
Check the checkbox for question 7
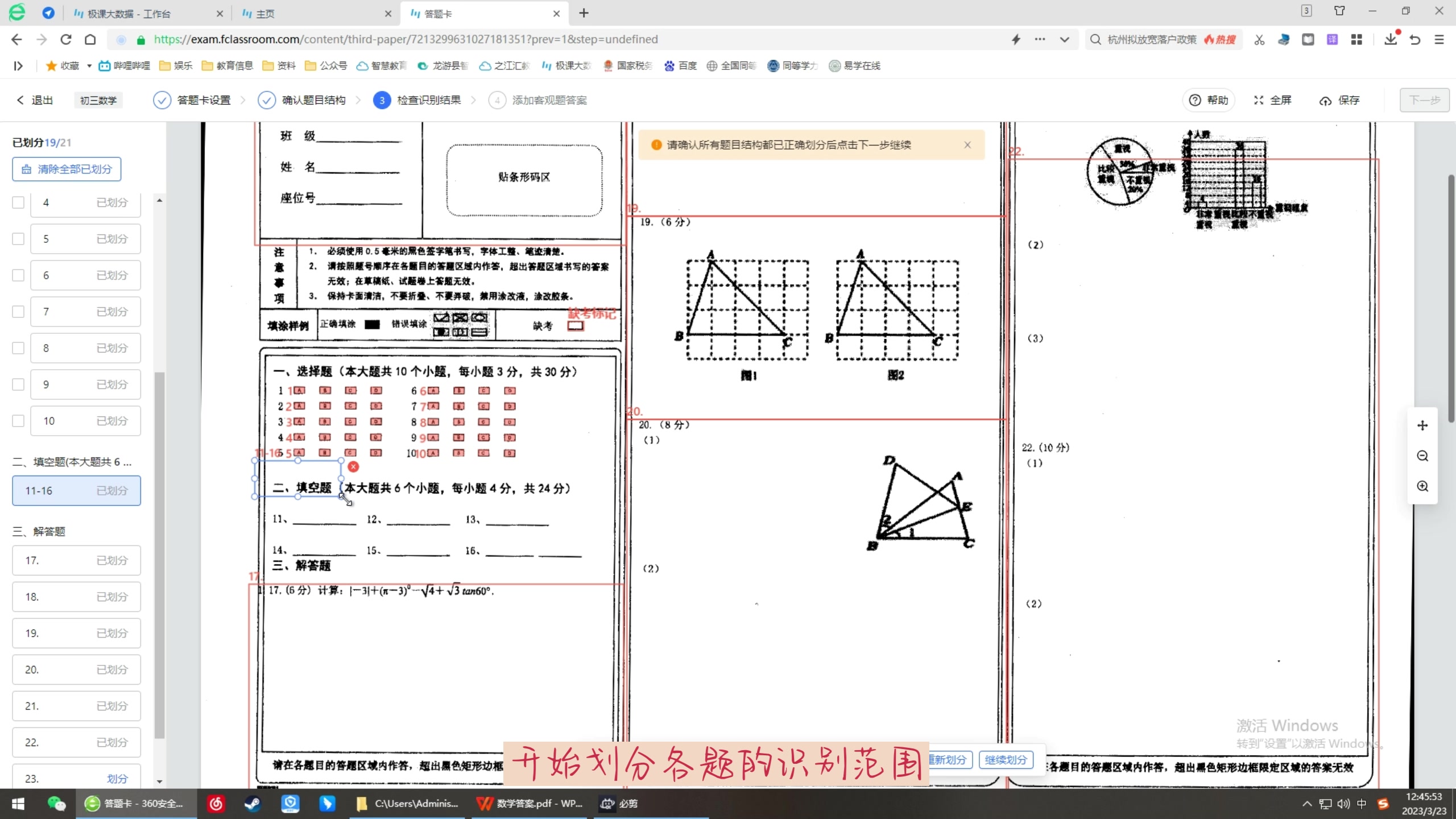tap(18, 312)
